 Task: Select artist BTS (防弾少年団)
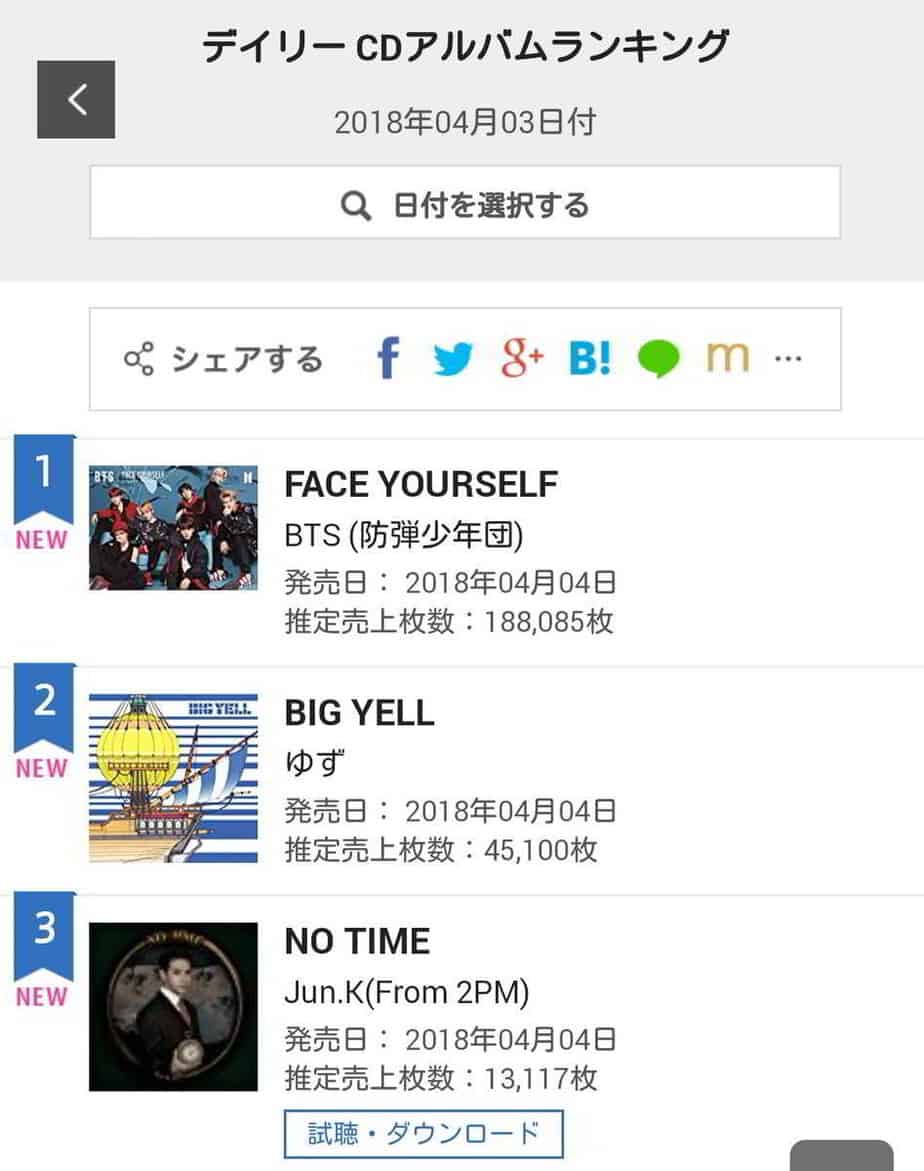[x=404, y=535]
